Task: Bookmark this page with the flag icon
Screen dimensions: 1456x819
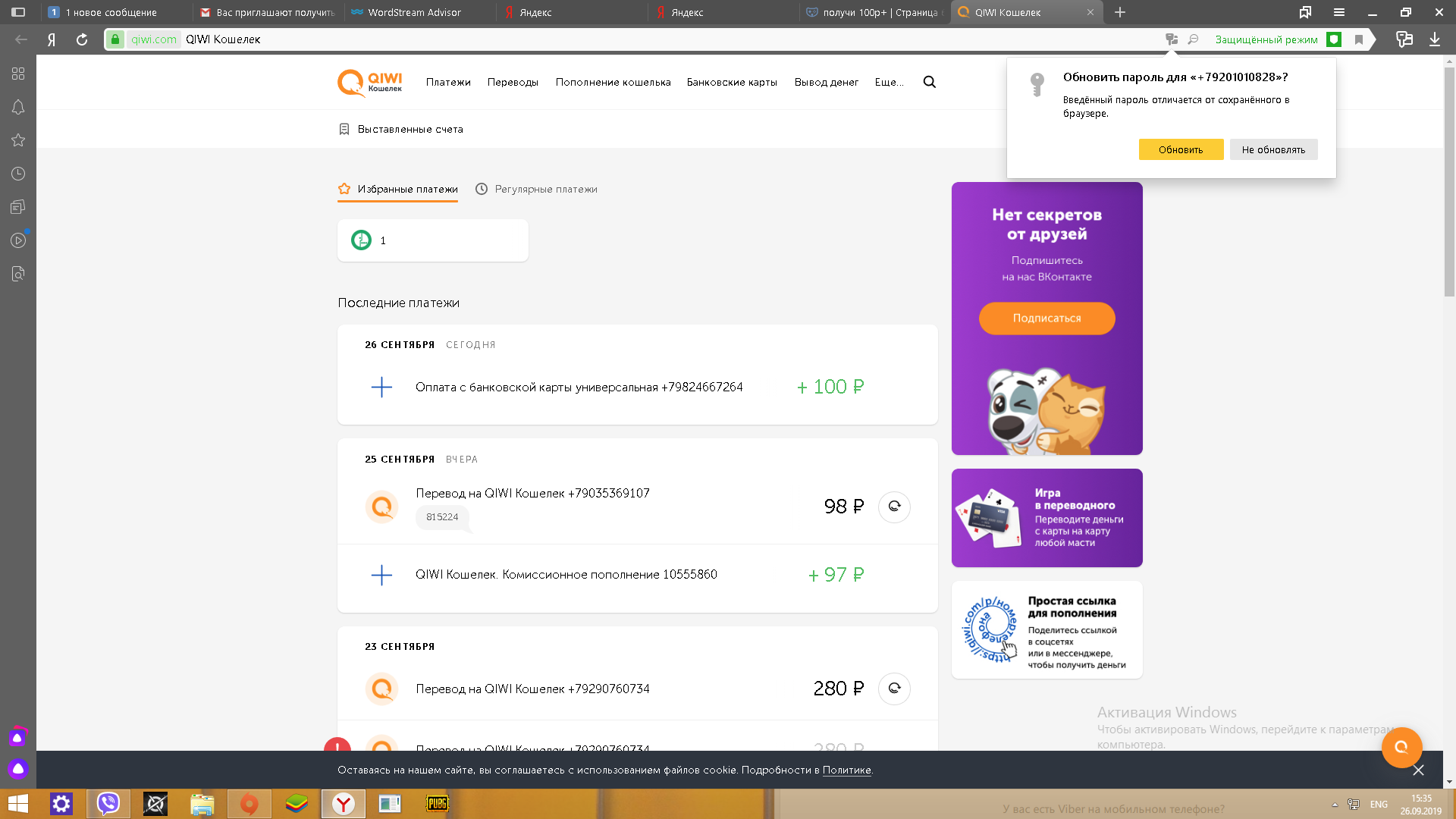Action: 1359,39
